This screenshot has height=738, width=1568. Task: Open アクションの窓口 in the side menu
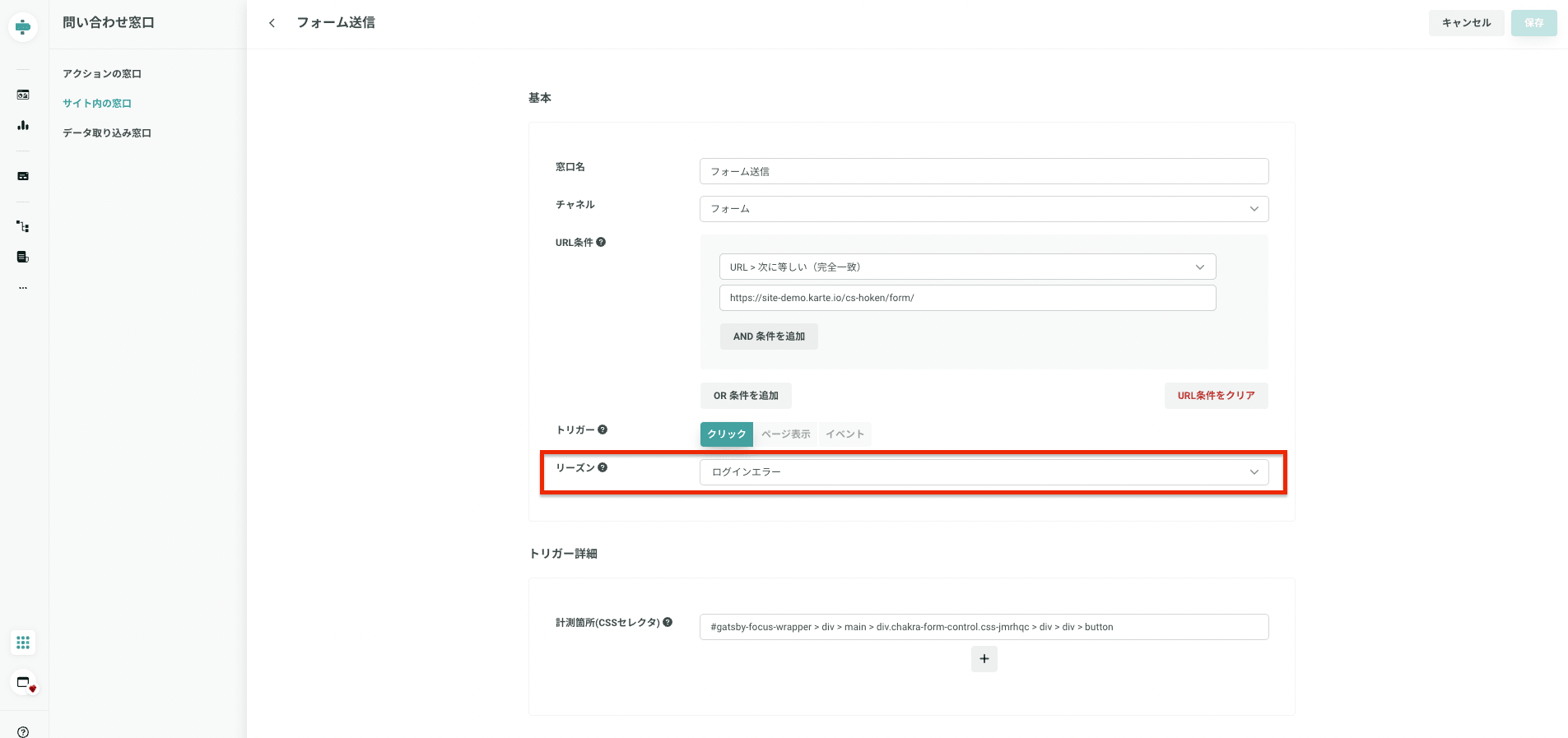[102, 74]
